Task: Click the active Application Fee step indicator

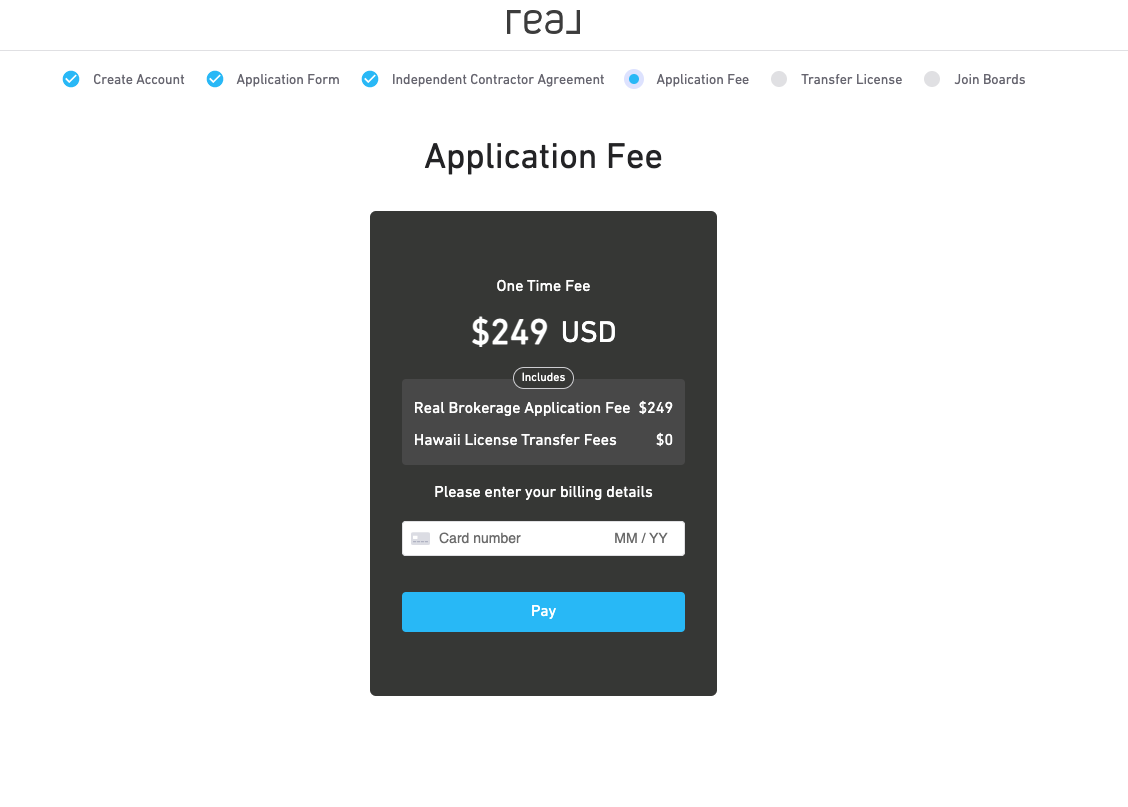Action: 634,79
